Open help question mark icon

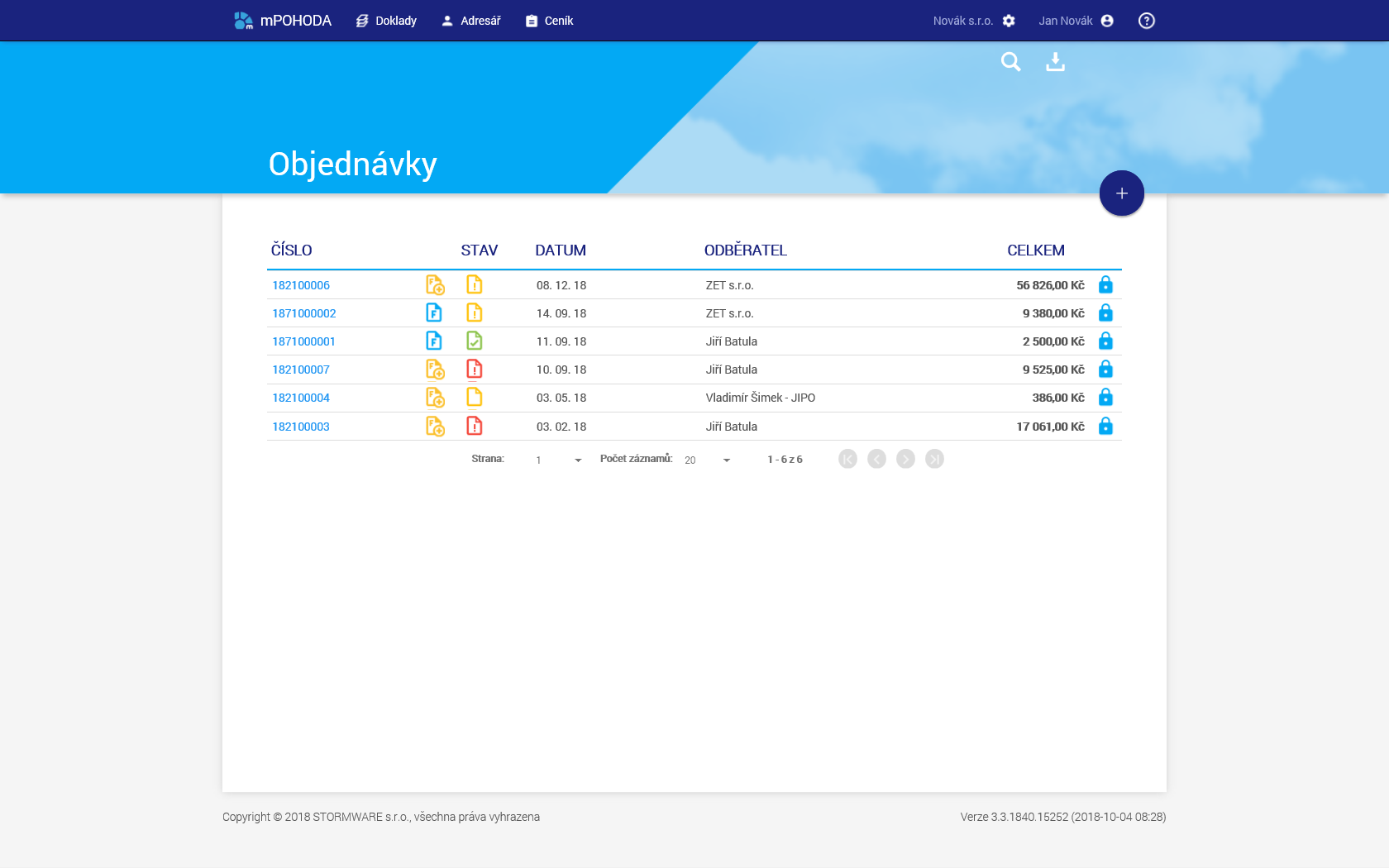pos(1146,21)
